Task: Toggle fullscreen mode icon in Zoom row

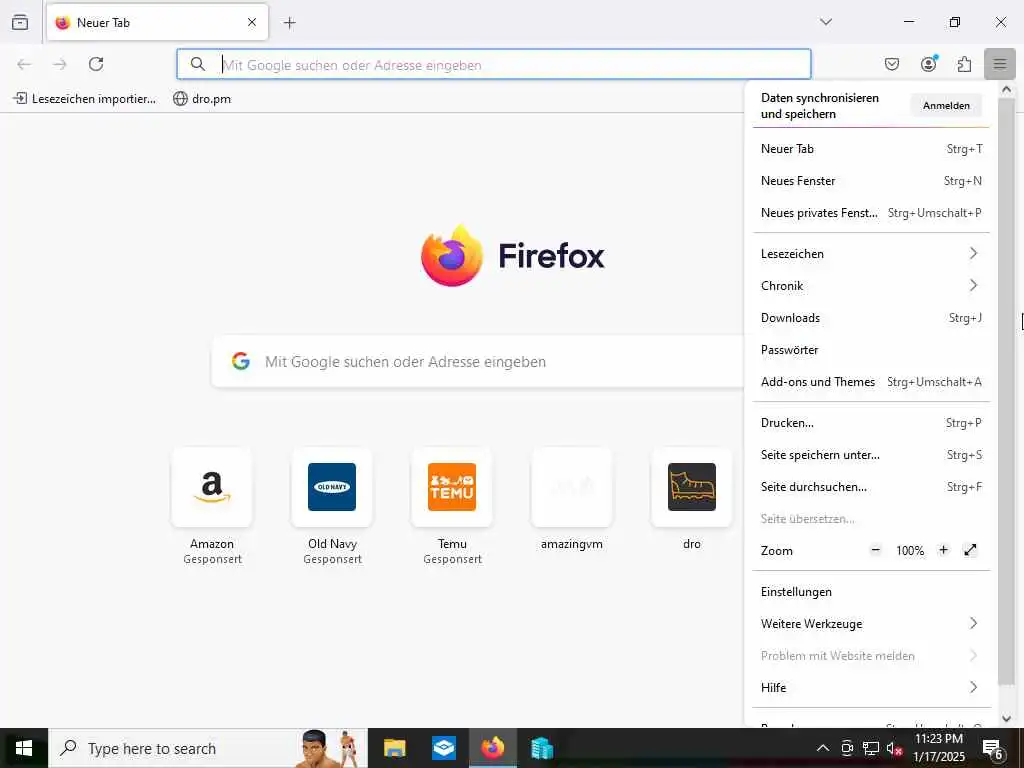Action: coord(970,550)
